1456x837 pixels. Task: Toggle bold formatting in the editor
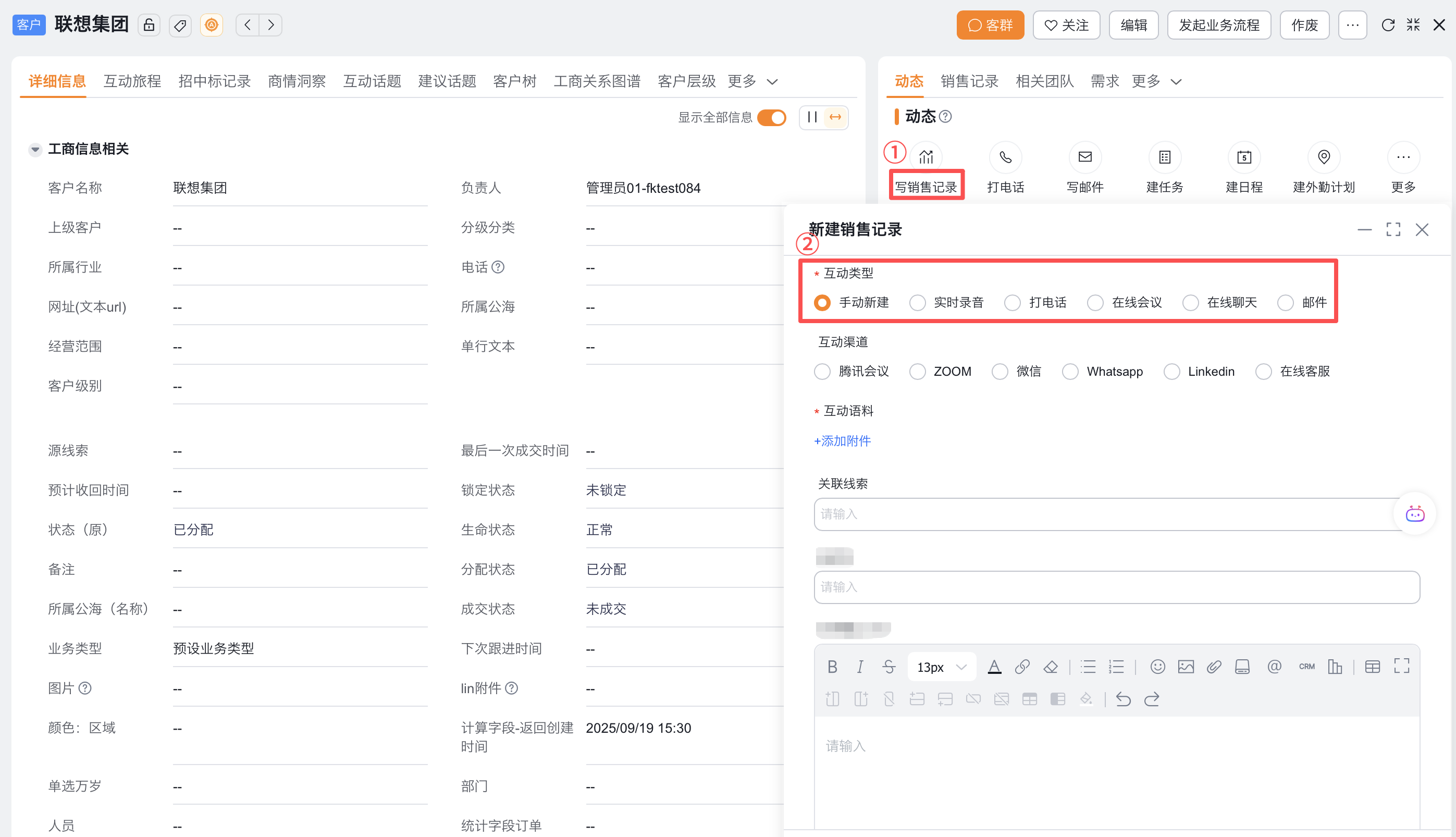pyautogui.click(x=832, y=667)
